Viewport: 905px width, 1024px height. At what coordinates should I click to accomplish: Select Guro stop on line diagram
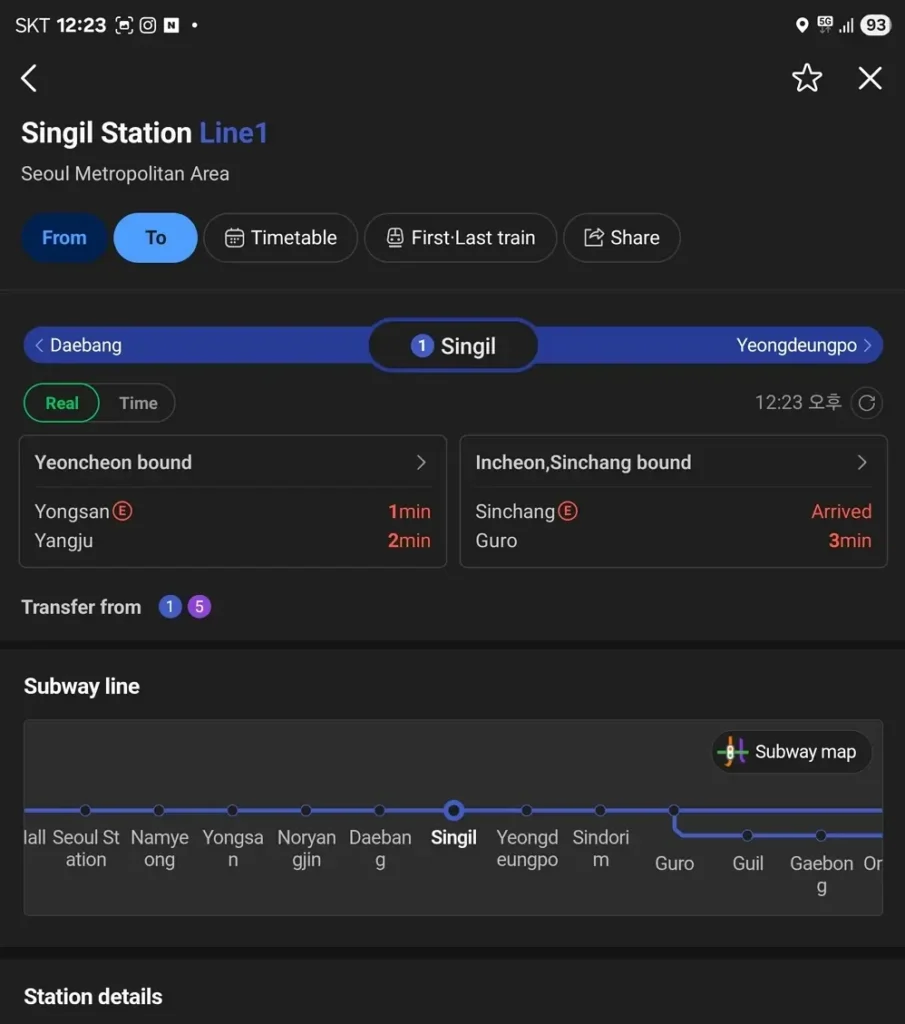point(674,810)
